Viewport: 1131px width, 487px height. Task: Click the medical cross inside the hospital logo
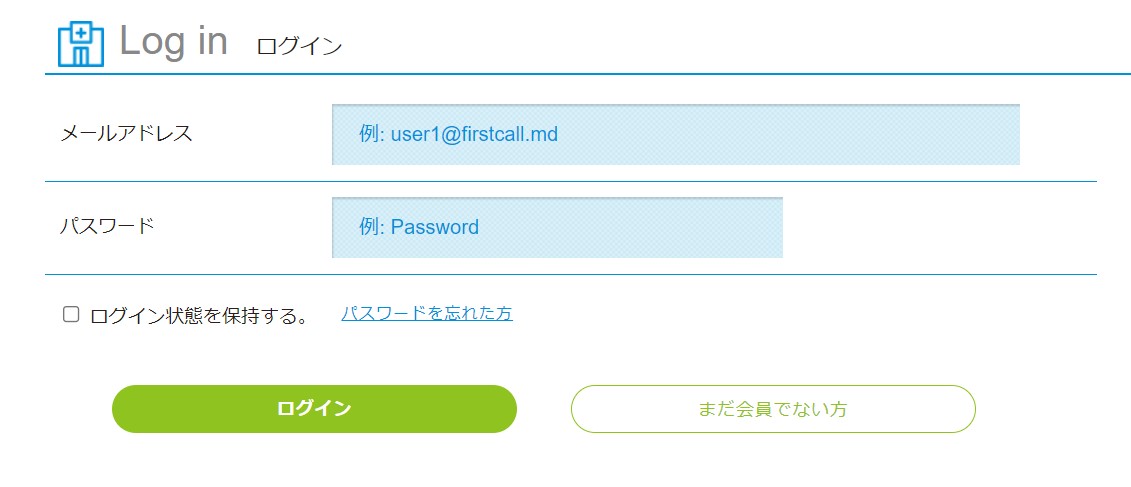[81, 33]
